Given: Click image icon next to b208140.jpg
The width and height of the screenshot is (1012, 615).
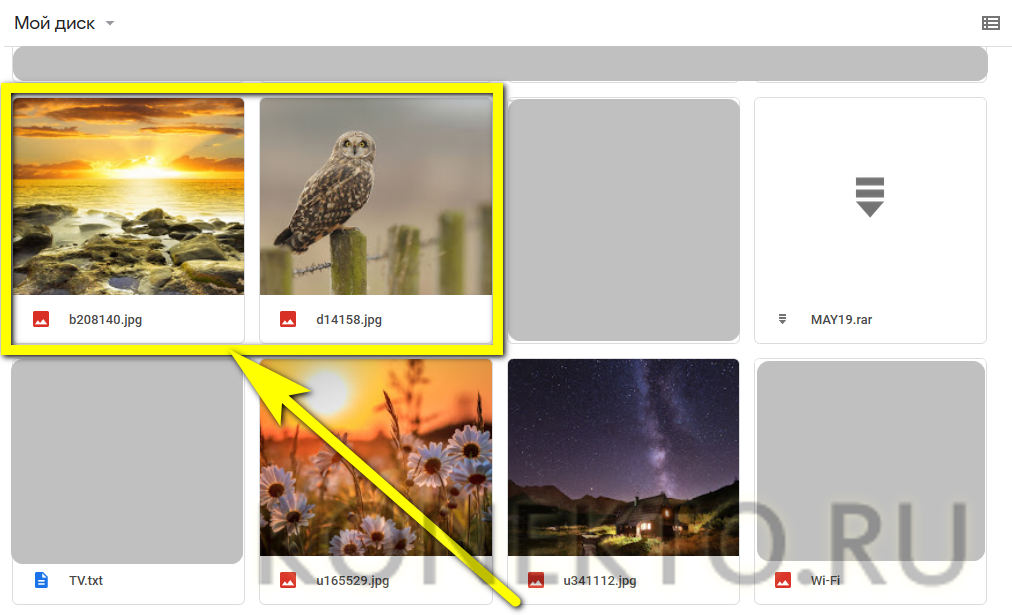Looking at the screenshot, I should [41, 319].
